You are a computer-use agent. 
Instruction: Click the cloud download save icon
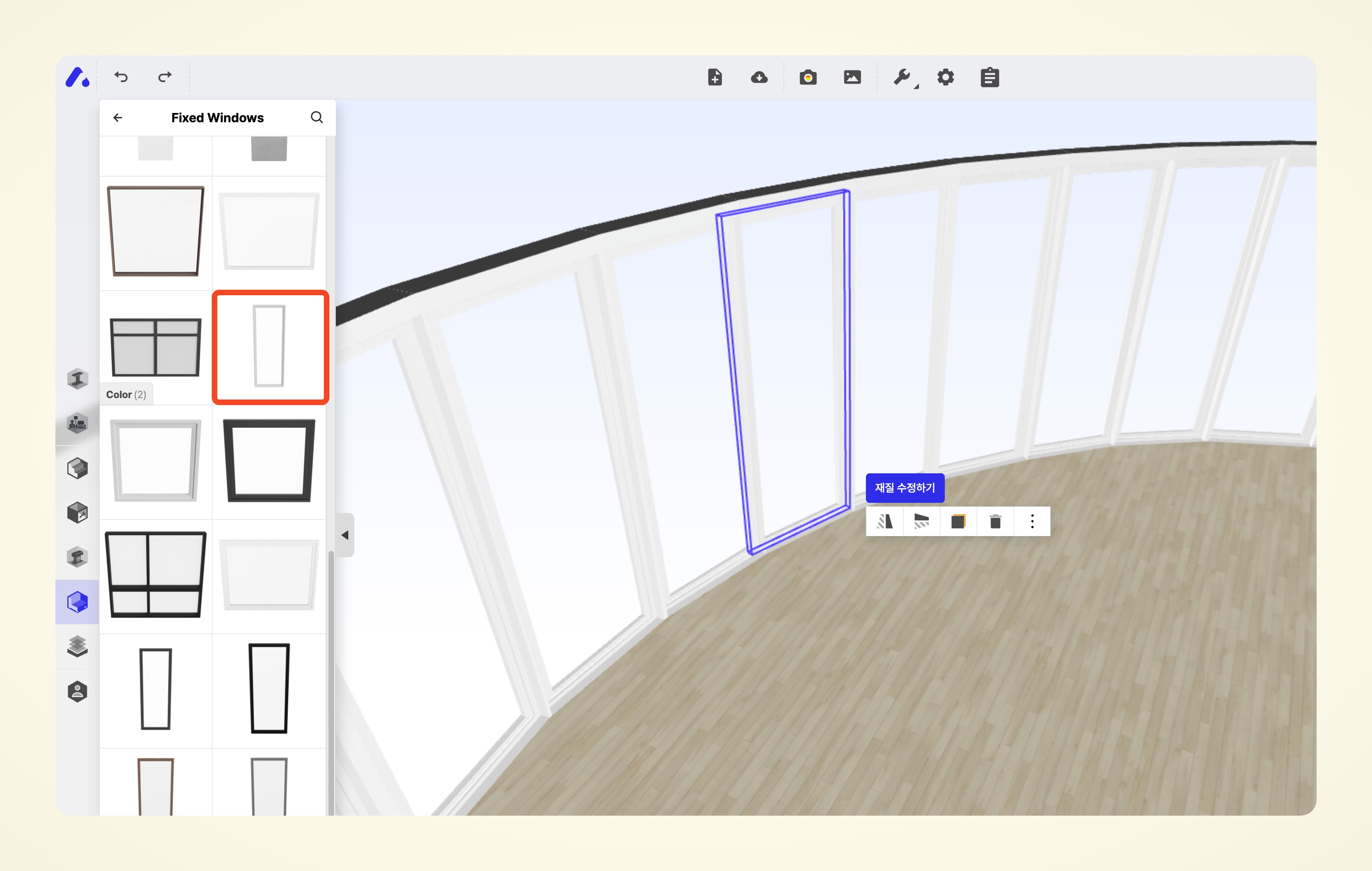(759, 77)
